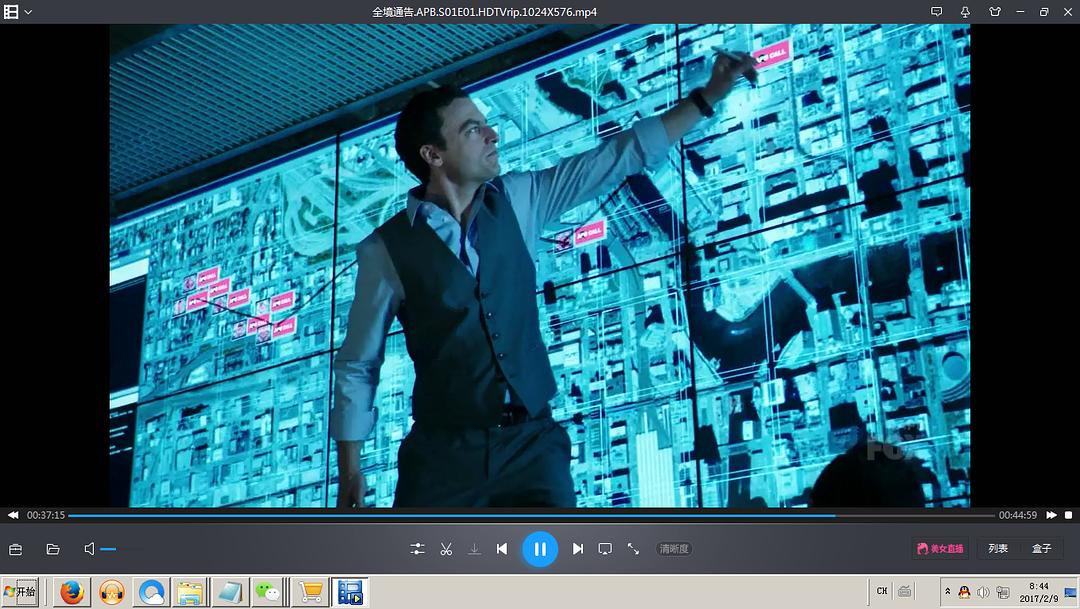The image size is (1080, 609).
Task: Open the 盒子 tab
Action: pyautogui.click(x=1042, y=549)
